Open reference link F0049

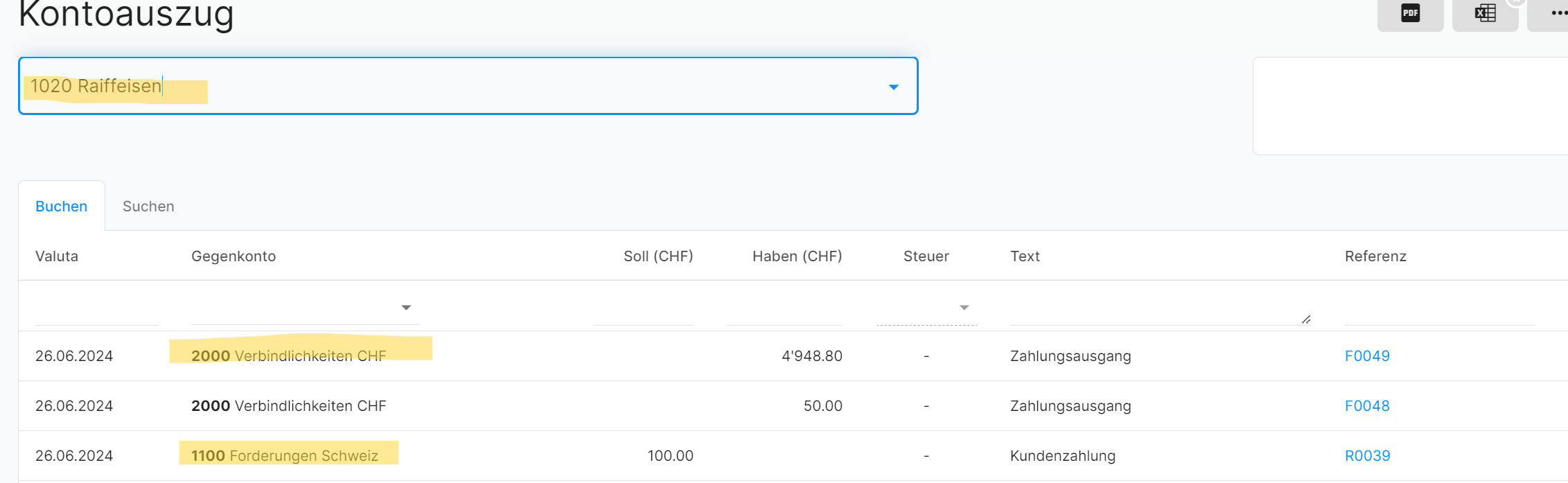(1367, 356)
